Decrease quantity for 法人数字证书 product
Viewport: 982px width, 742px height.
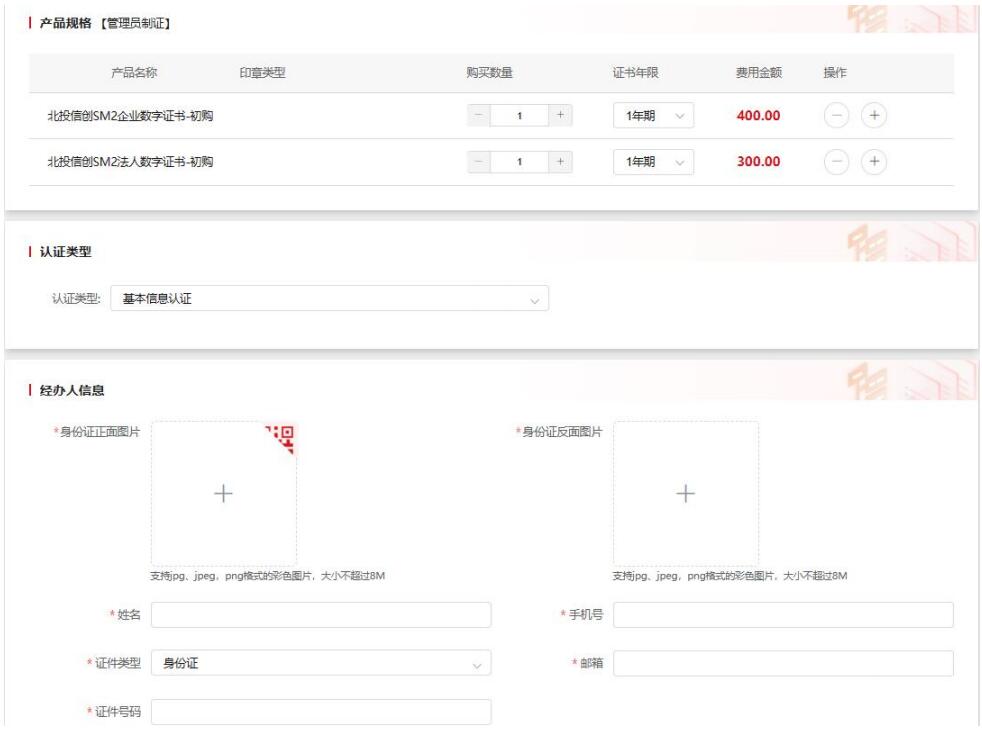coord(480,162)
